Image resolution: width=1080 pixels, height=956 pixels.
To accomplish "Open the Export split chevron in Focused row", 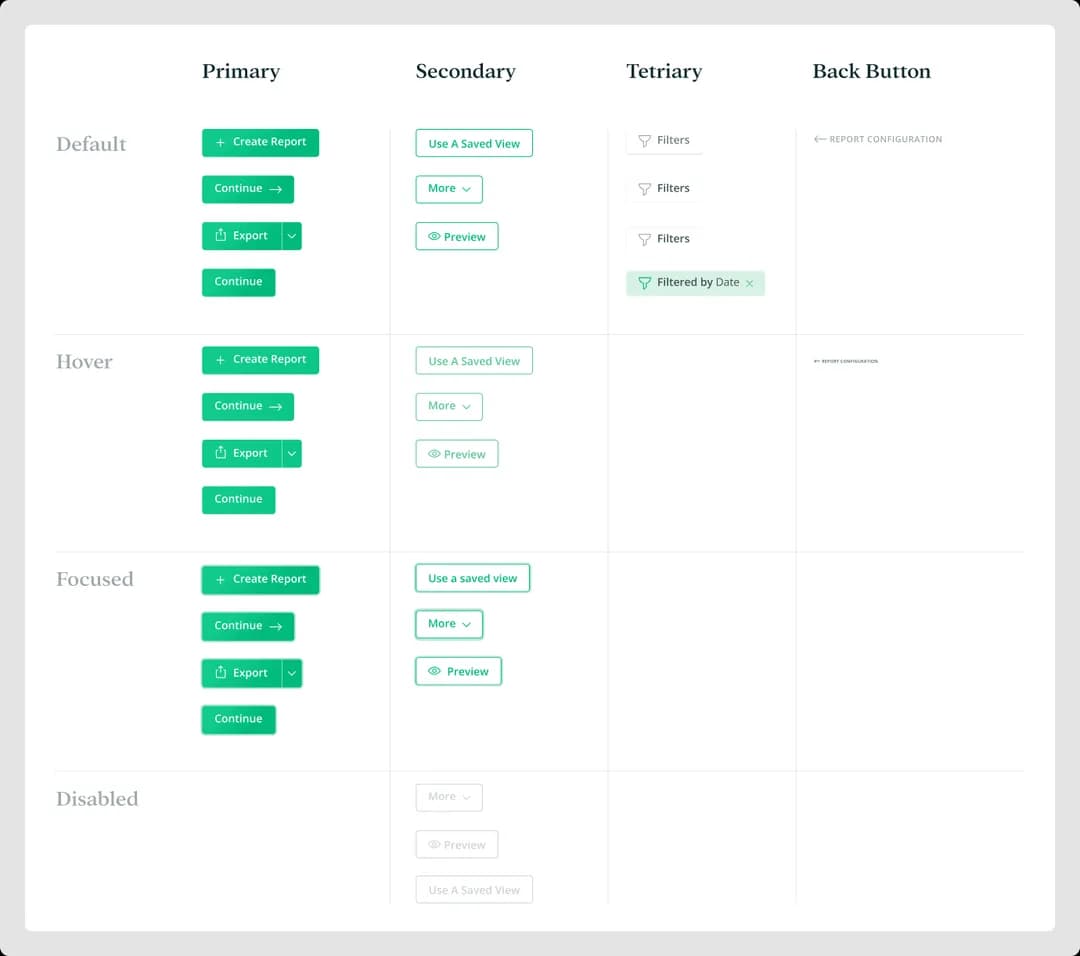I will 291,673.
